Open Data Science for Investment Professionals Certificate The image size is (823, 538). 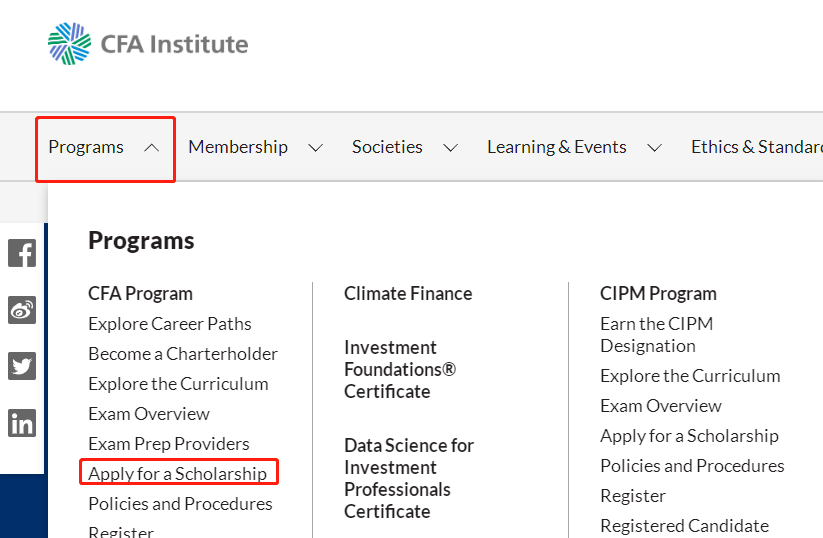[409, 478]
